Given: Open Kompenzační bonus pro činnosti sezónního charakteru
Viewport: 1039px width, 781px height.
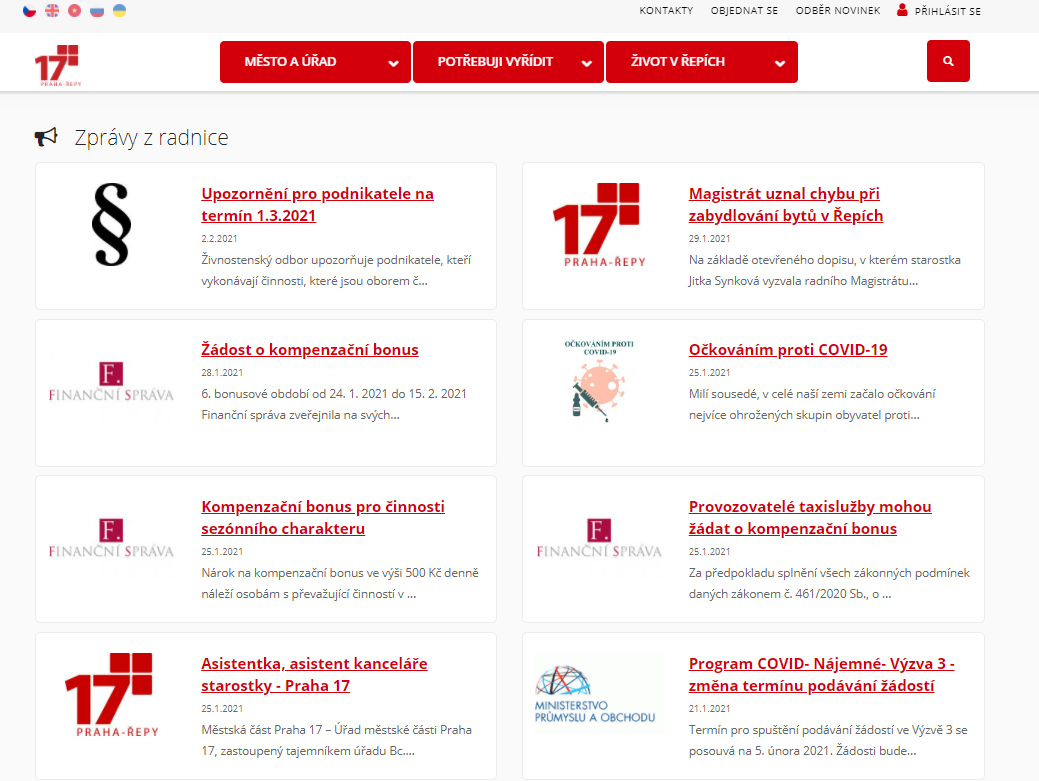Looking at the screenshot, I should [323, 517].
